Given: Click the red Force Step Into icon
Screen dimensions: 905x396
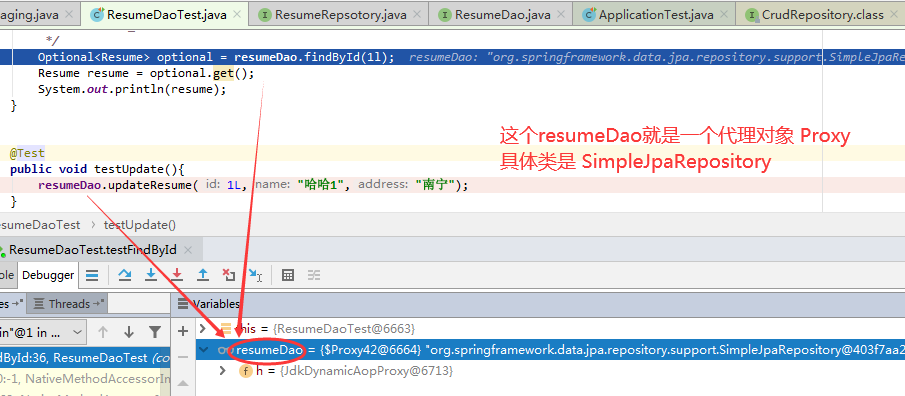Looking at the screenshot, I should point(177,275).
